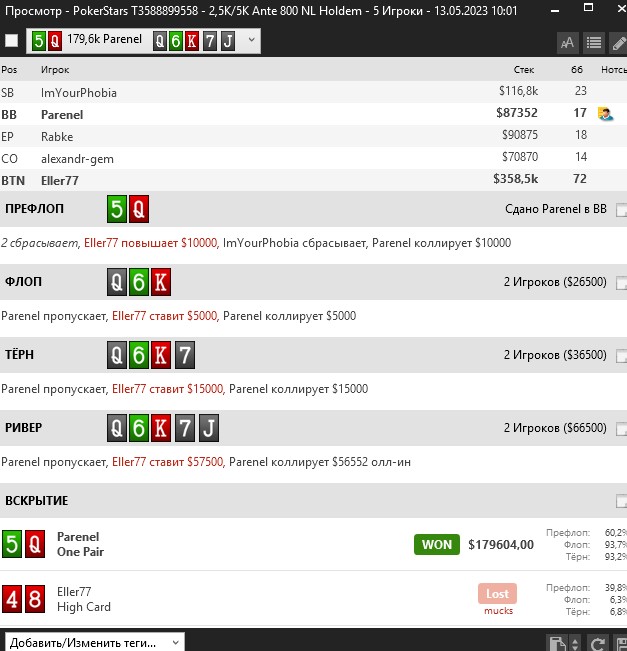This screenshot has height=651, width=627.
Task: Minimize the PokerStars hand viewer window
Action: click(x=555, y=10)
